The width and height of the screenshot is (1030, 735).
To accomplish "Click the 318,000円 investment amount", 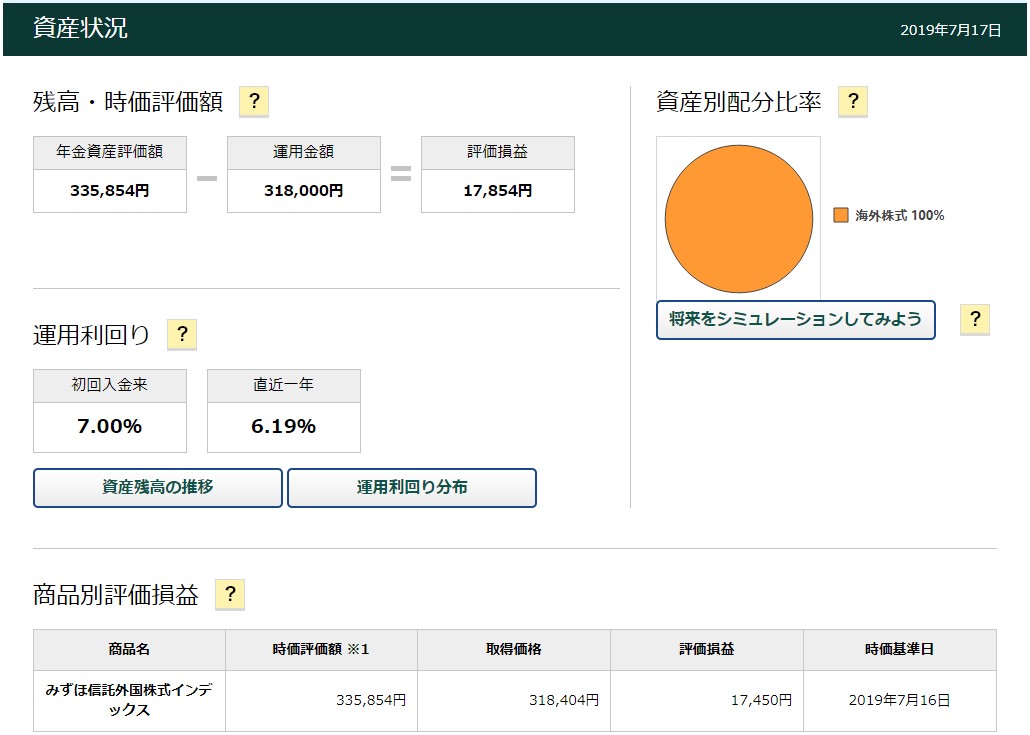I will 303,190.
